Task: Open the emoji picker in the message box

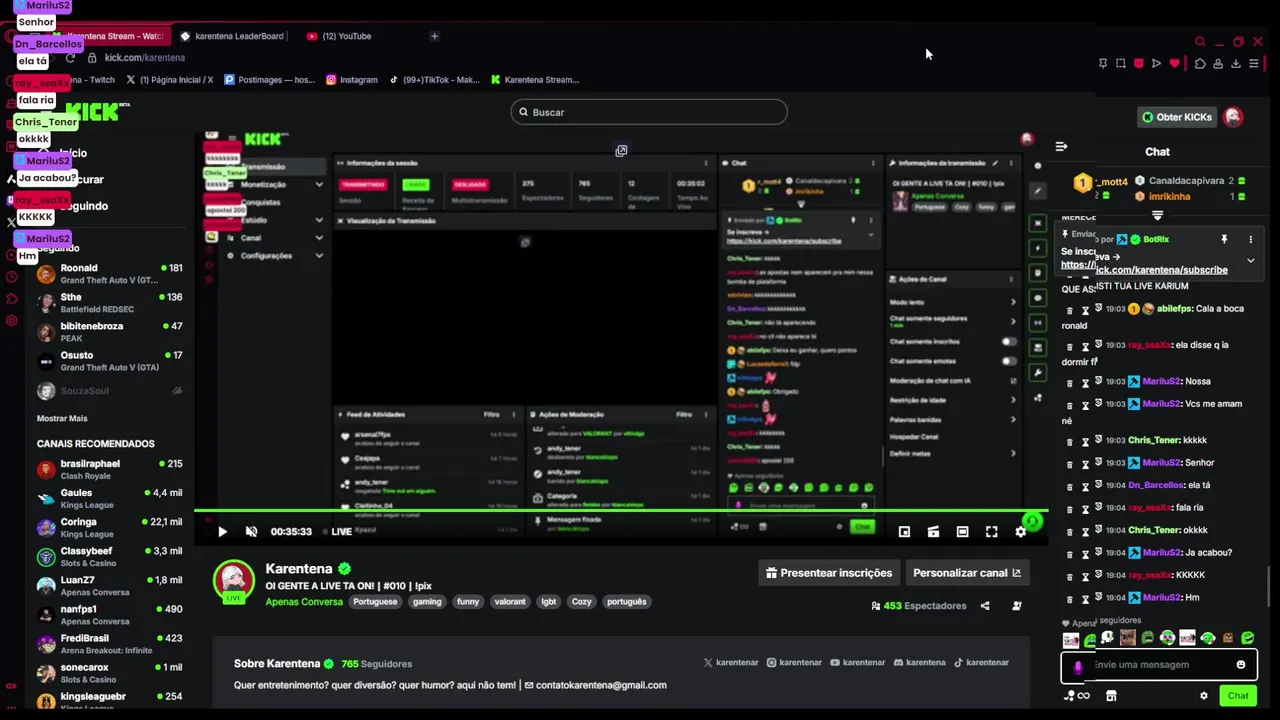Action: (x=1241, y=665)
